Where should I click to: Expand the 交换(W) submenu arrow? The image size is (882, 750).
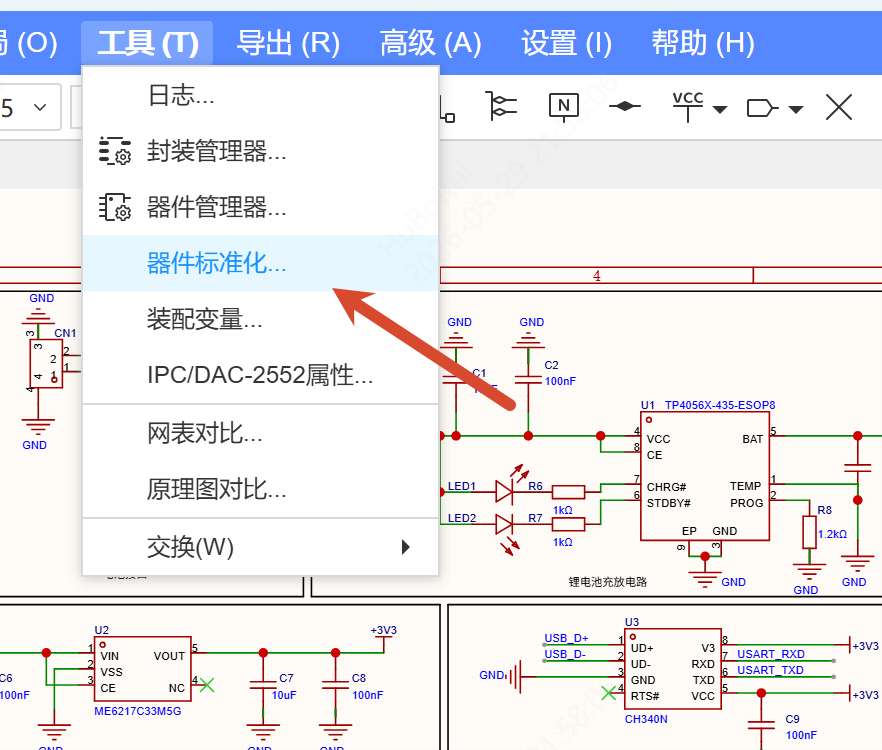point(406,547)
